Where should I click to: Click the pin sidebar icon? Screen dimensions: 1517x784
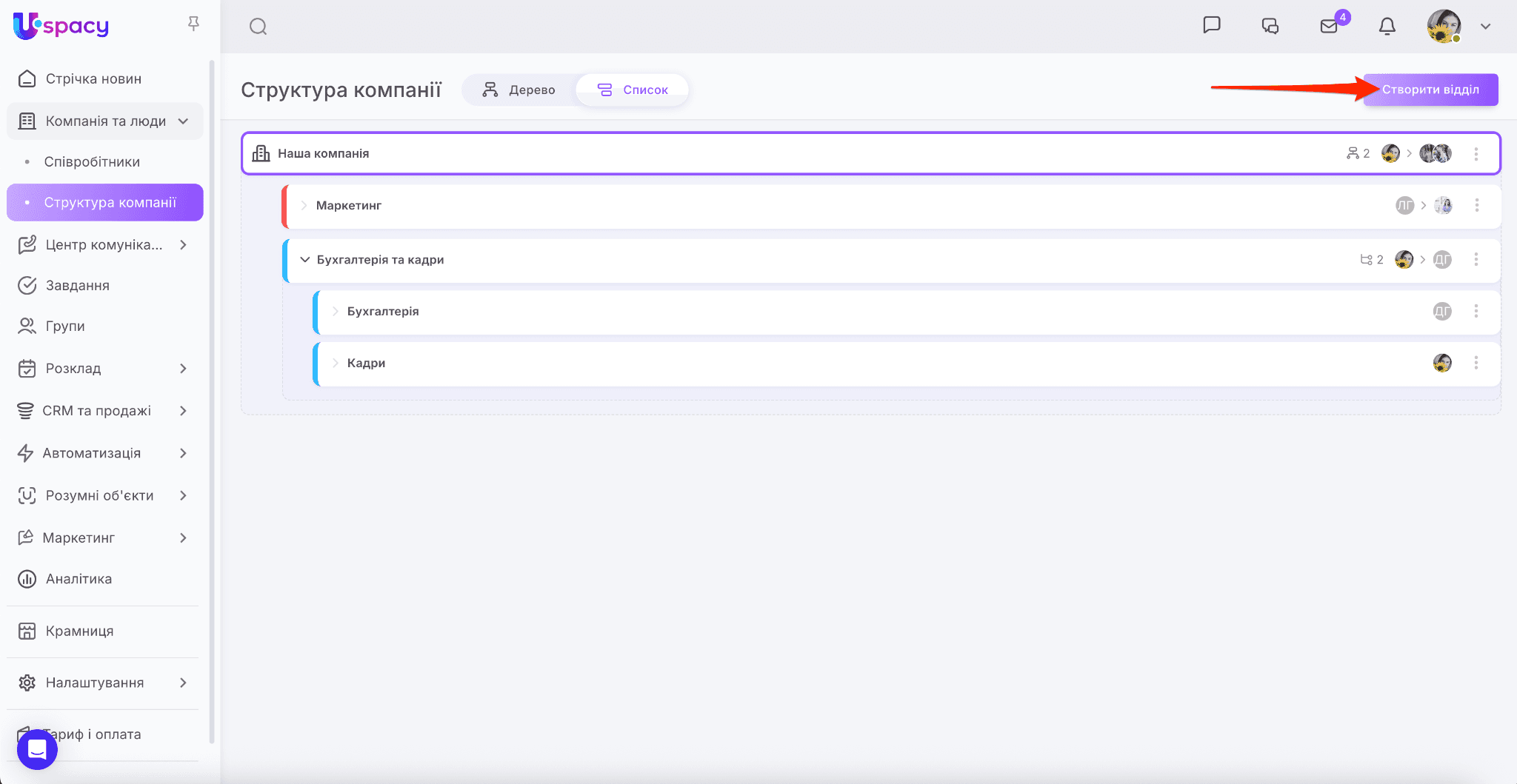pyautogui.click(x=193, y=24)
